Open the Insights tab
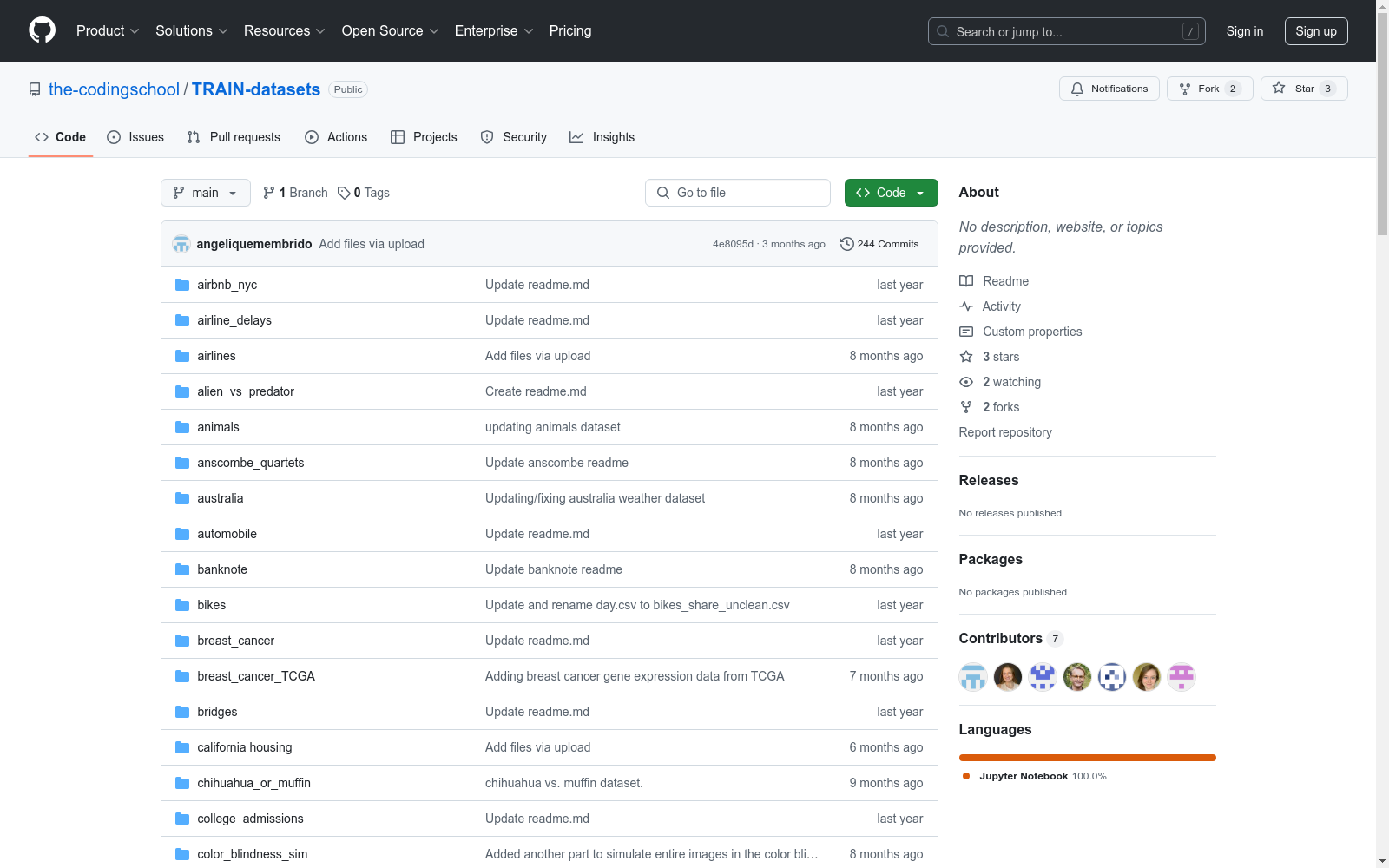The height and width of the screenshot is (868, 1389). [x=602, y=137]
